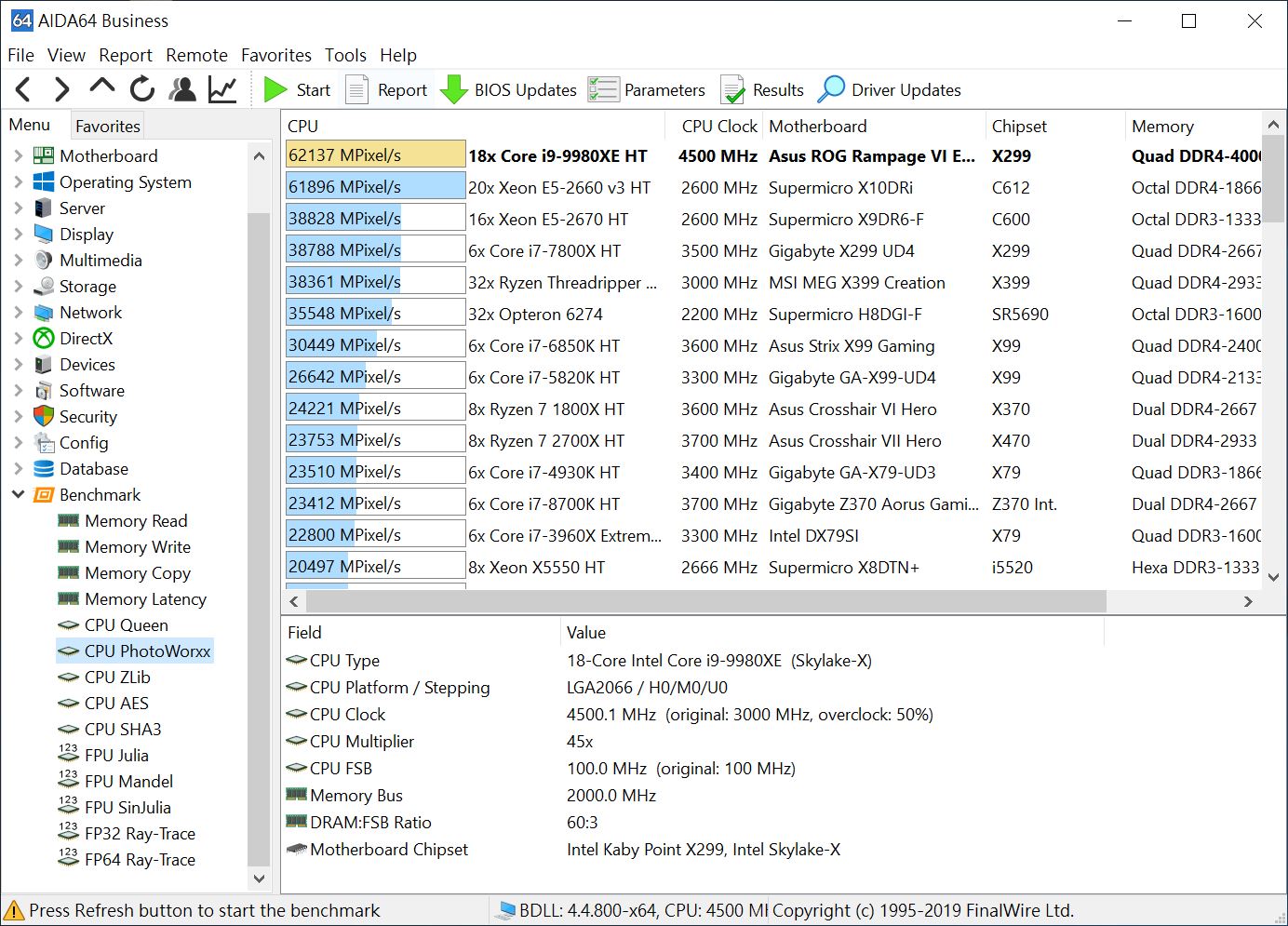Click the Software package icon
This screenshot has height=926, width=1288.
point(44,390)
